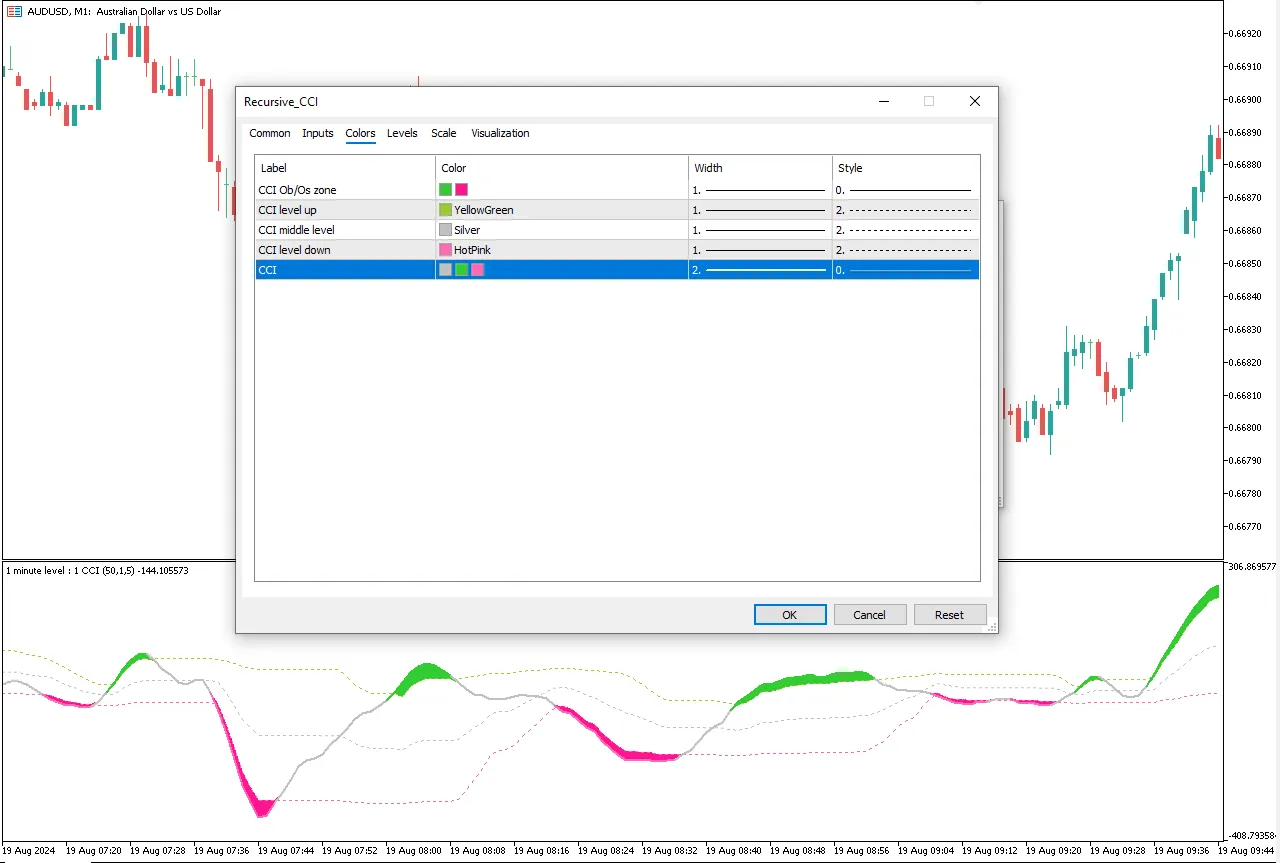This screenshot has width=1280, height=863.
Task: Open the Style dropdown for CCI middle level
Action: tap(904, 230)
